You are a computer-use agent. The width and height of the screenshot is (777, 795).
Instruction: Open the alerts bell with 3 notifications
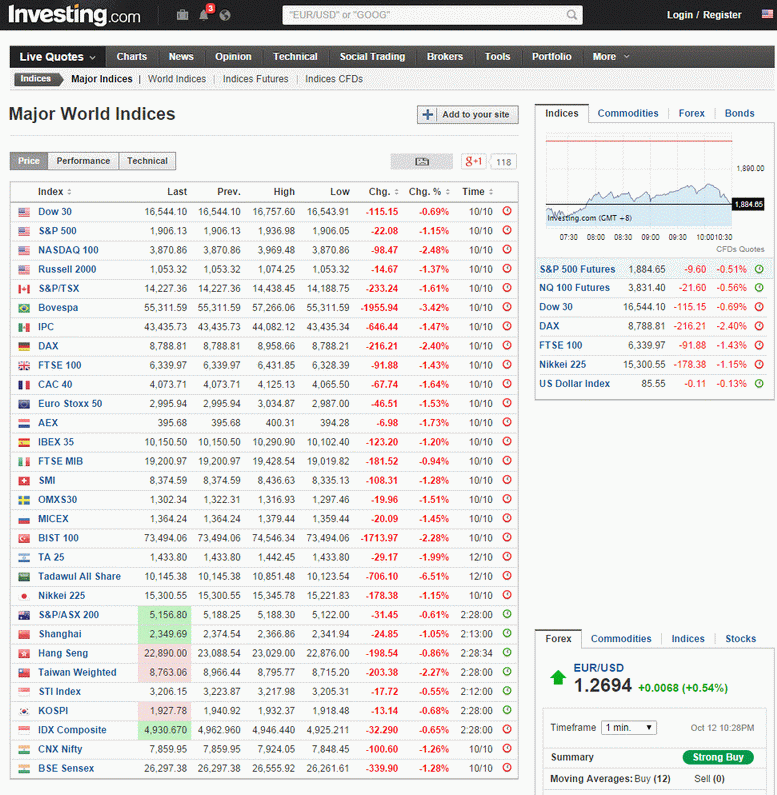(204, 14)
